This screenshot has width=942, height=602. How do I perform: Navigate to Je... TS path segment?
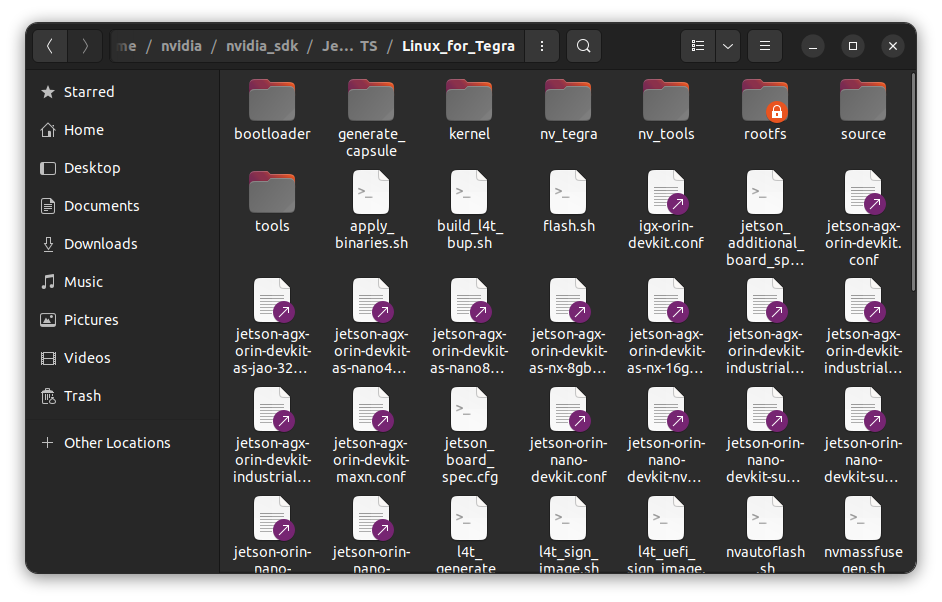point(349,46)
